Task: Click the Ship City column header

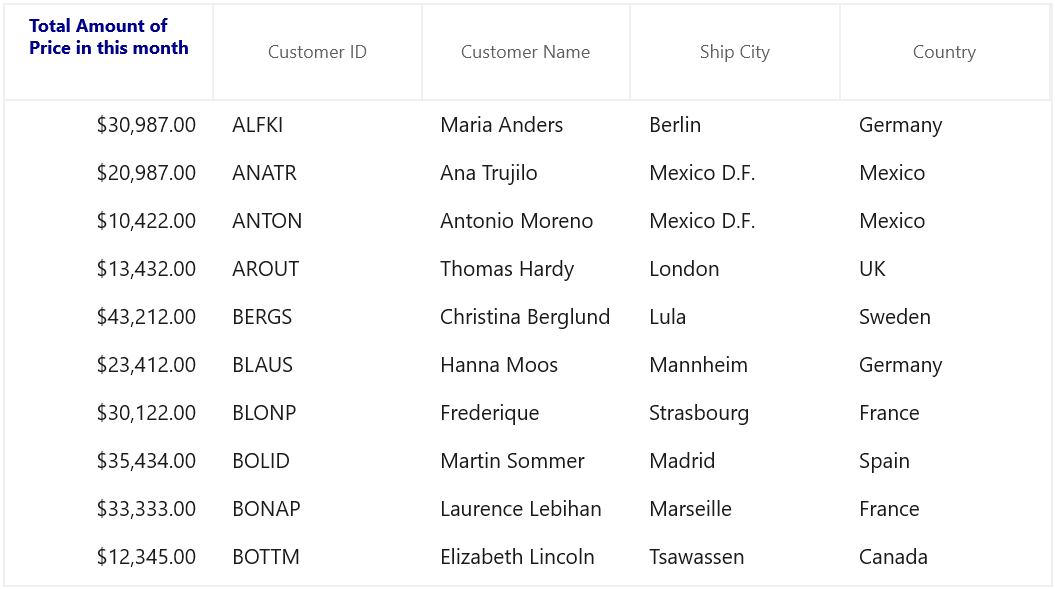Action: click(x=735, y=52)
